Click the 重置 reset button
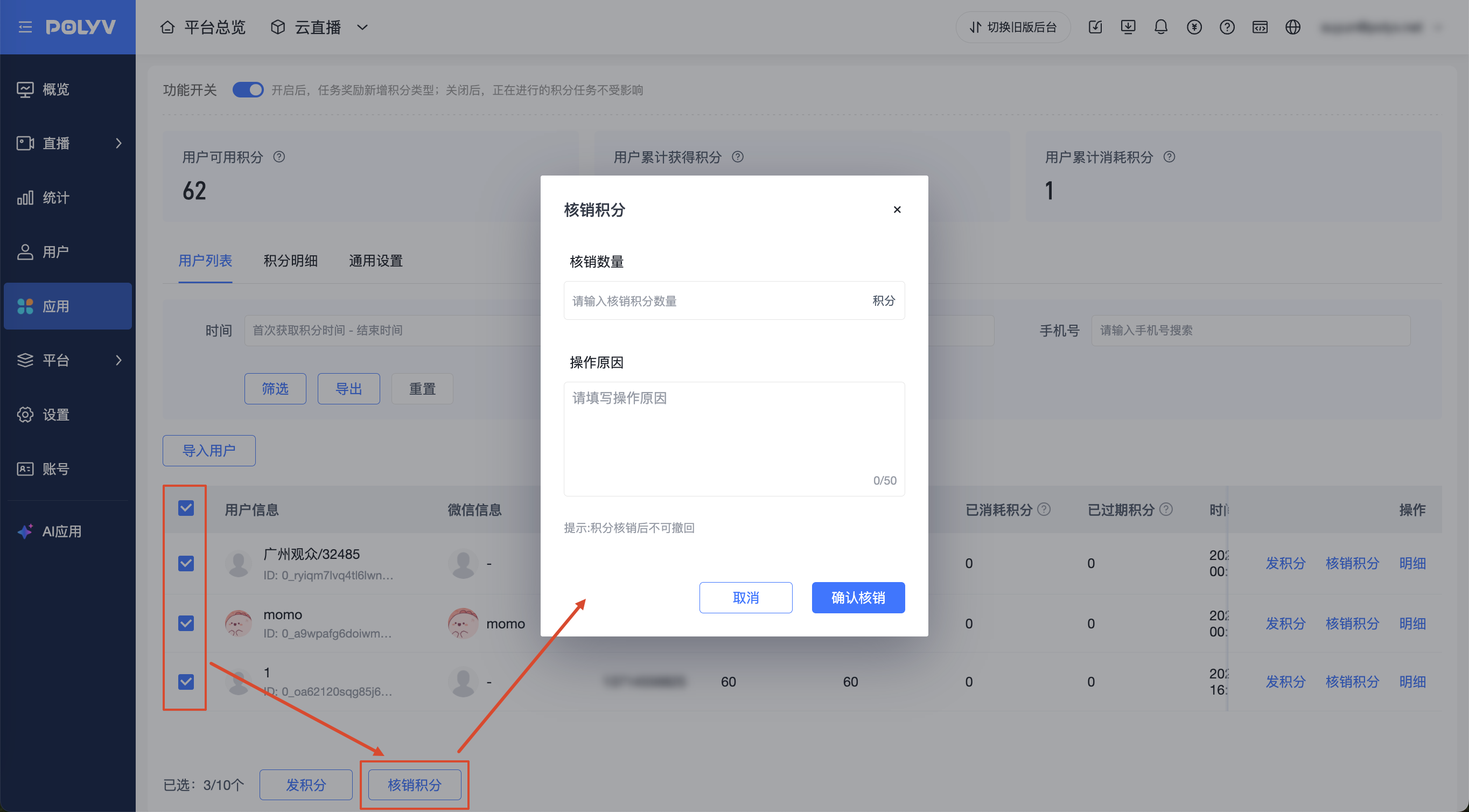 coord(423,389)
